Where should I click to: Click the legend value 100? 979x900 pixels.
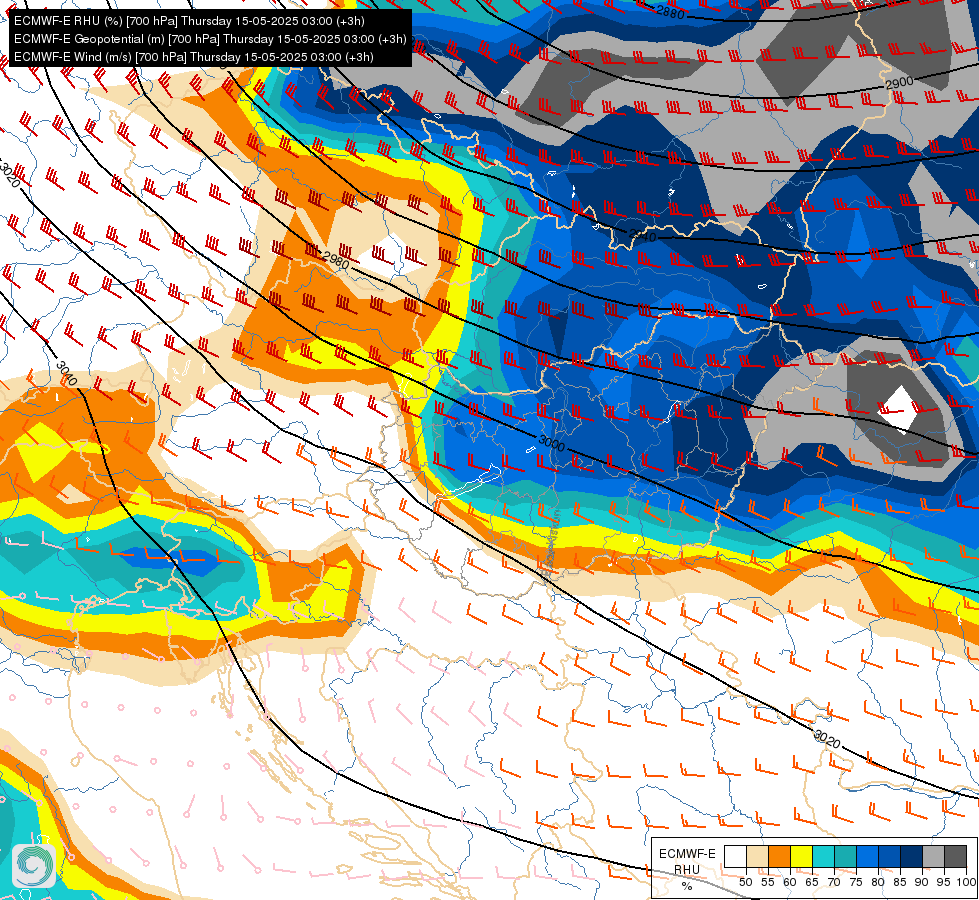[x=966, y=882]
